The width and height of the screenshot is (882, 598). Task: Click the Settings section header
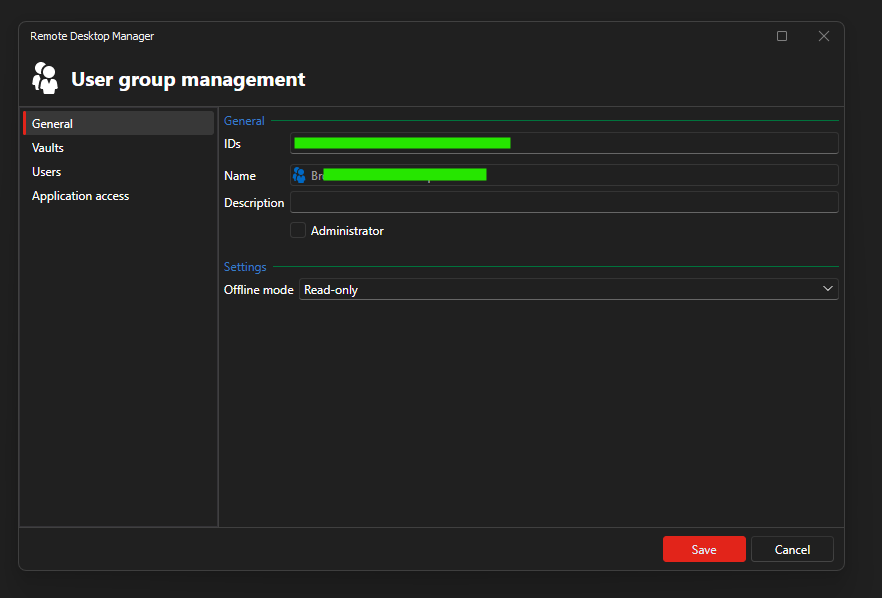coord(245,267)
